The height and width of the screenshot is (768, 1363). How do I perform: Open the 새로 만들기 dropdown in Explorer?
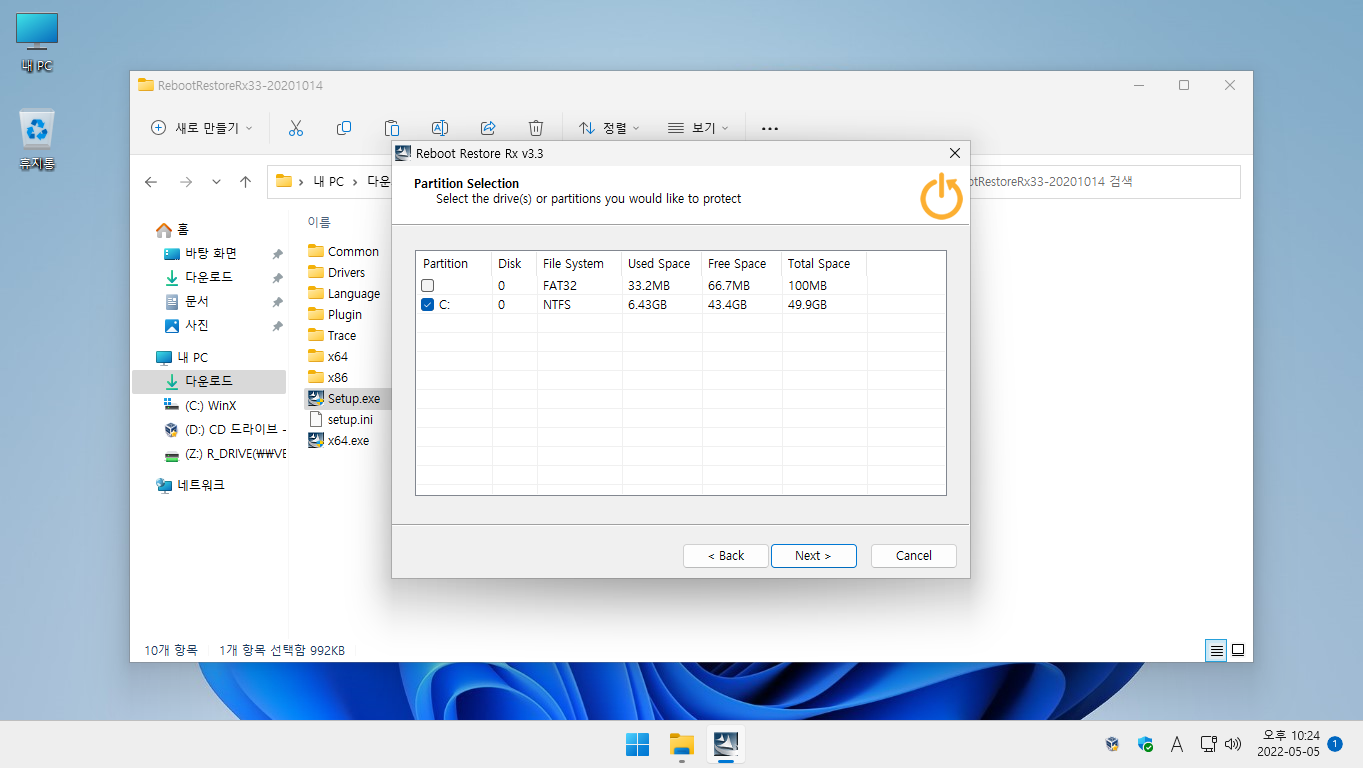[201, 128]
